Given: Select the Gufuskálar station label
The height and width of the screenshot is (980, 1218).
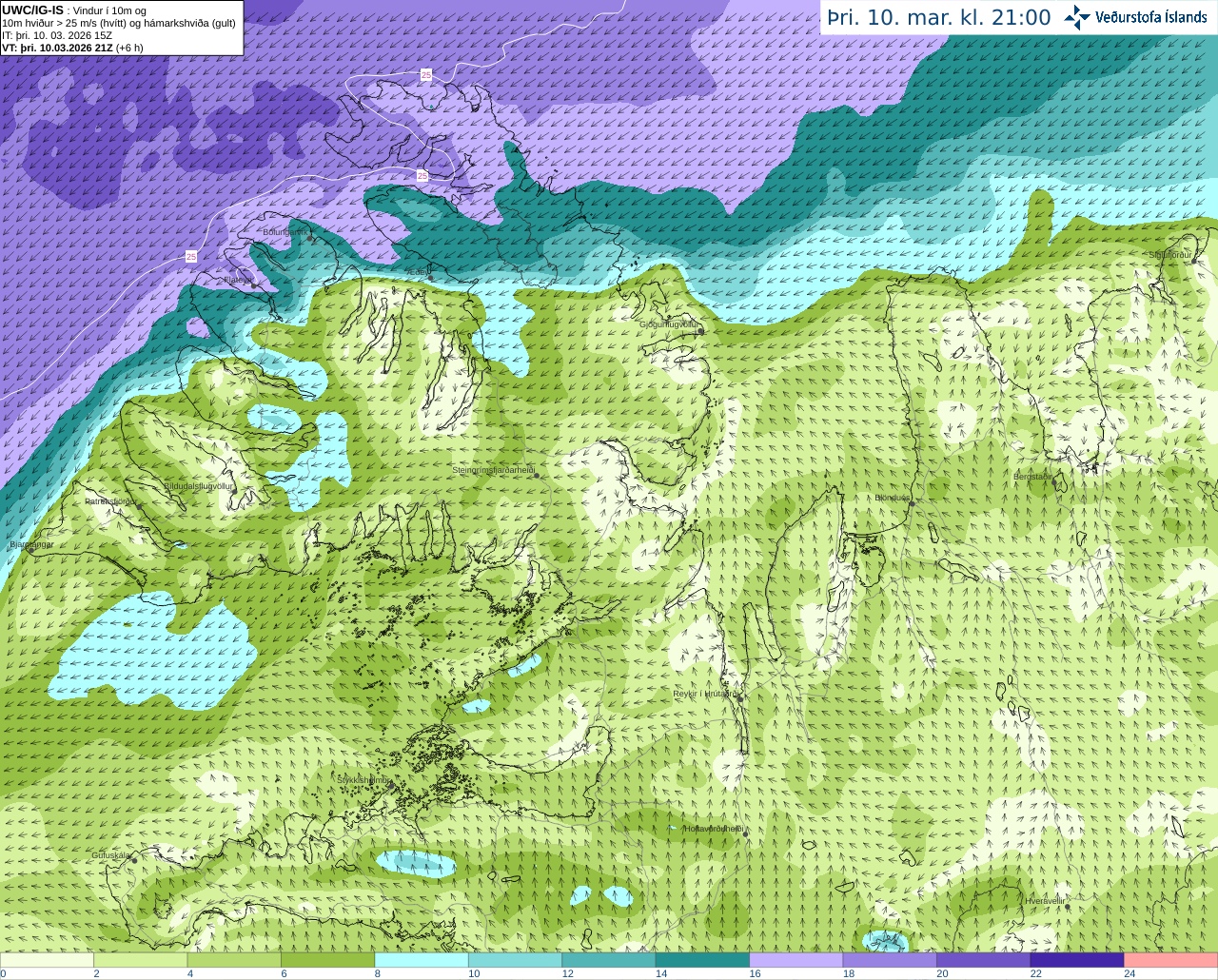Looking at the screenshot, I should tap(110, 855).
